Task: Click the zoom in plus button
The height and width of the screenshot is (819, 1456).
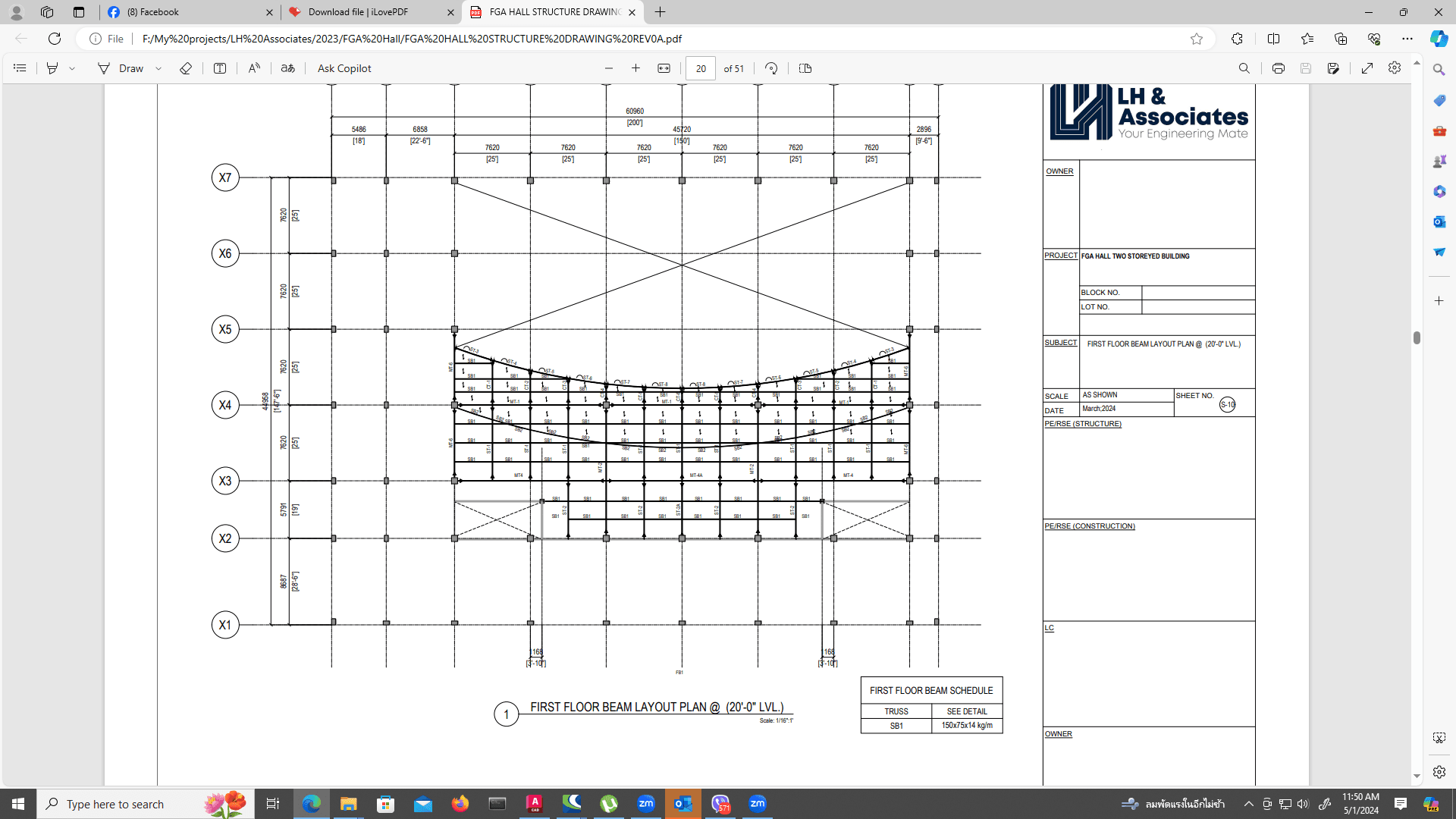Action: pos(636,68)
